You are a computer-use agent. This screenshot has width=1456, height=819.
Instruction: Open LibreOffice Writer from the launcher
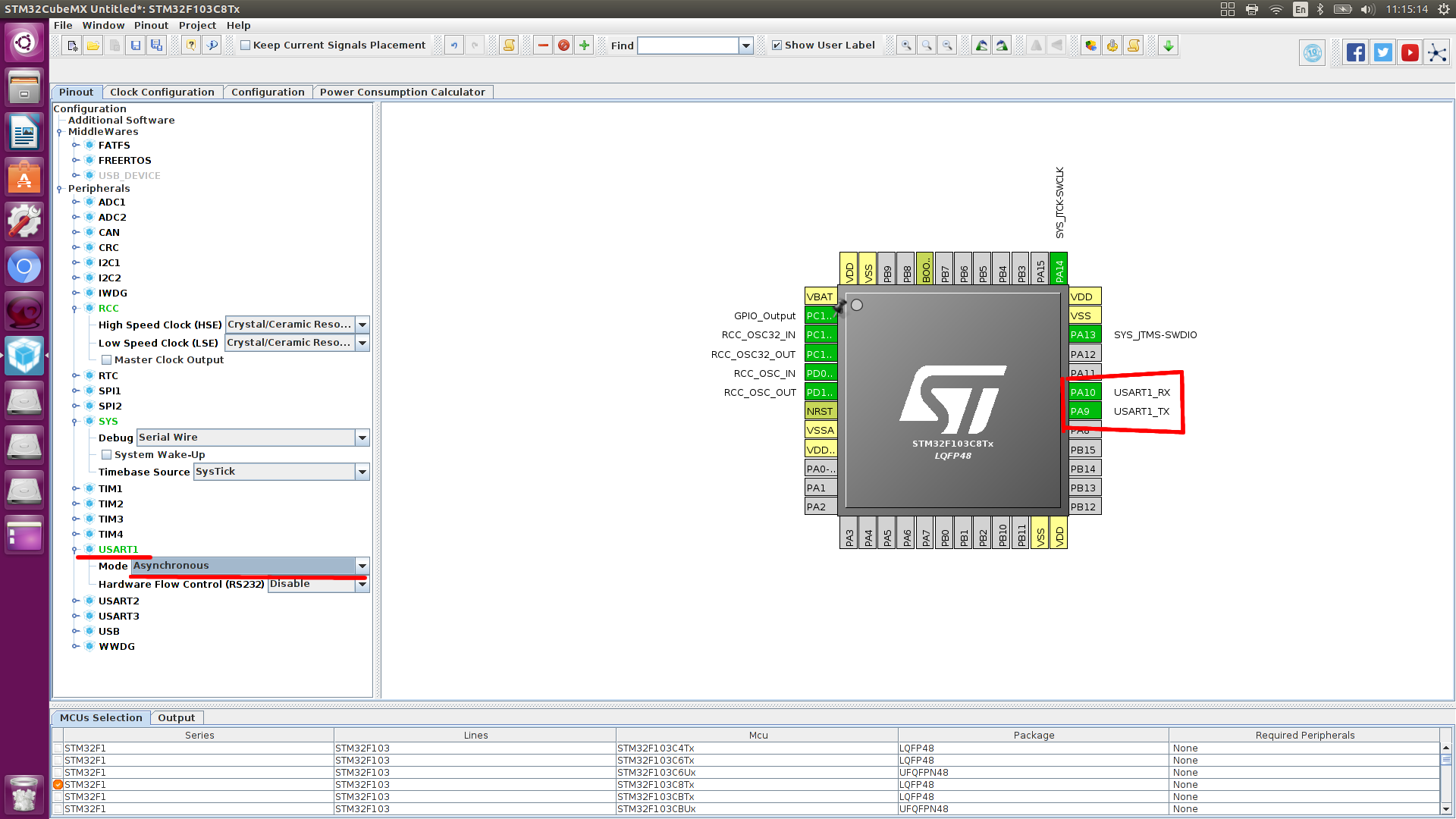tap(24, 133)
